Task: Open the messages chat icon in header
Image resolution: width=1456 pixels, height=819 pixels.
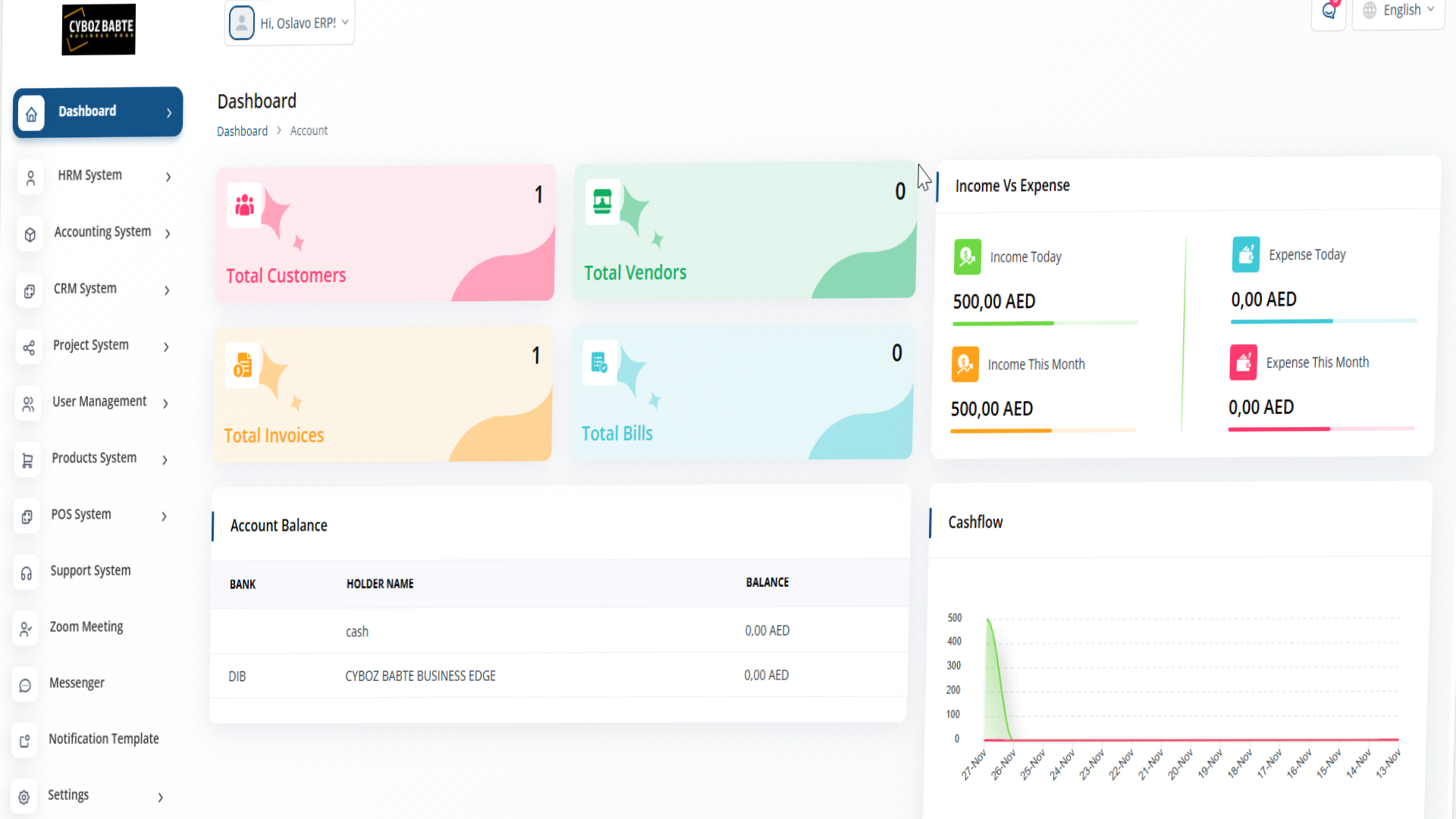Action: [x=1329, y=11]
